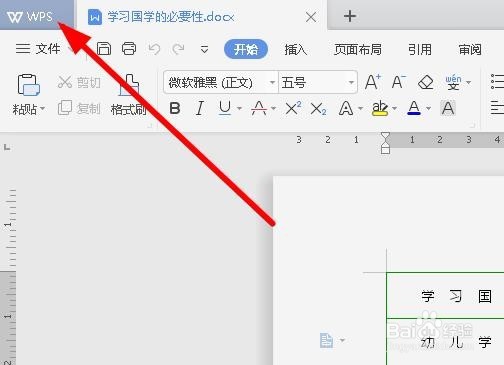
Task: Click the text effects A icon
Action: [x=346, y=108]
